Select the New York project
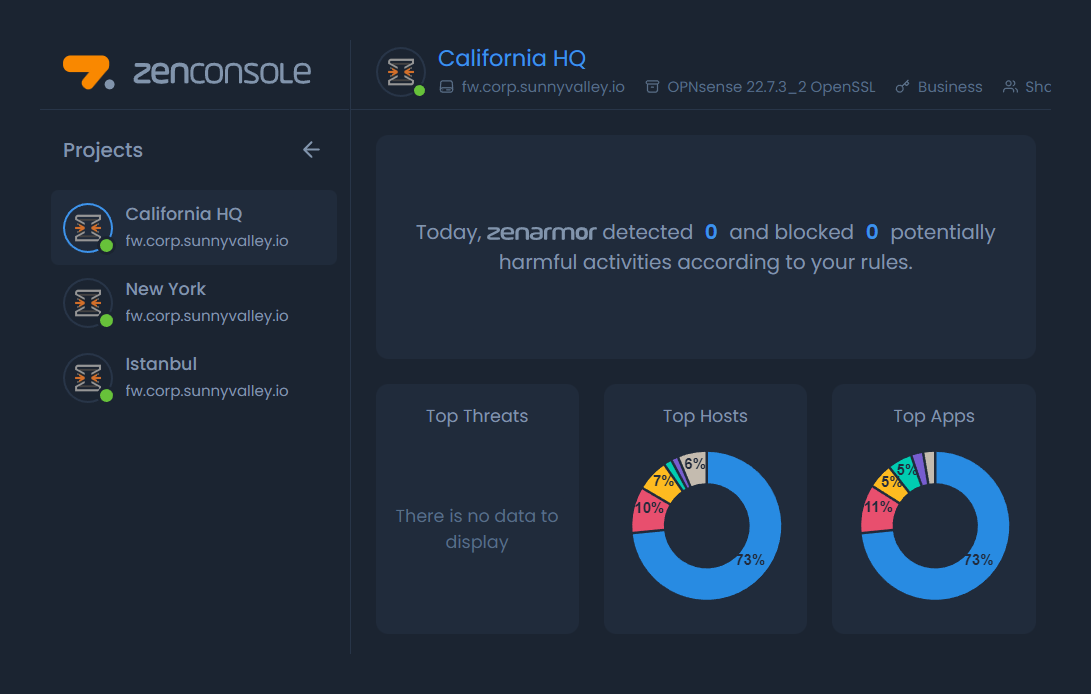Viewport: 1091px width, 694px height. pyautogui.click(x=166, y=289)
